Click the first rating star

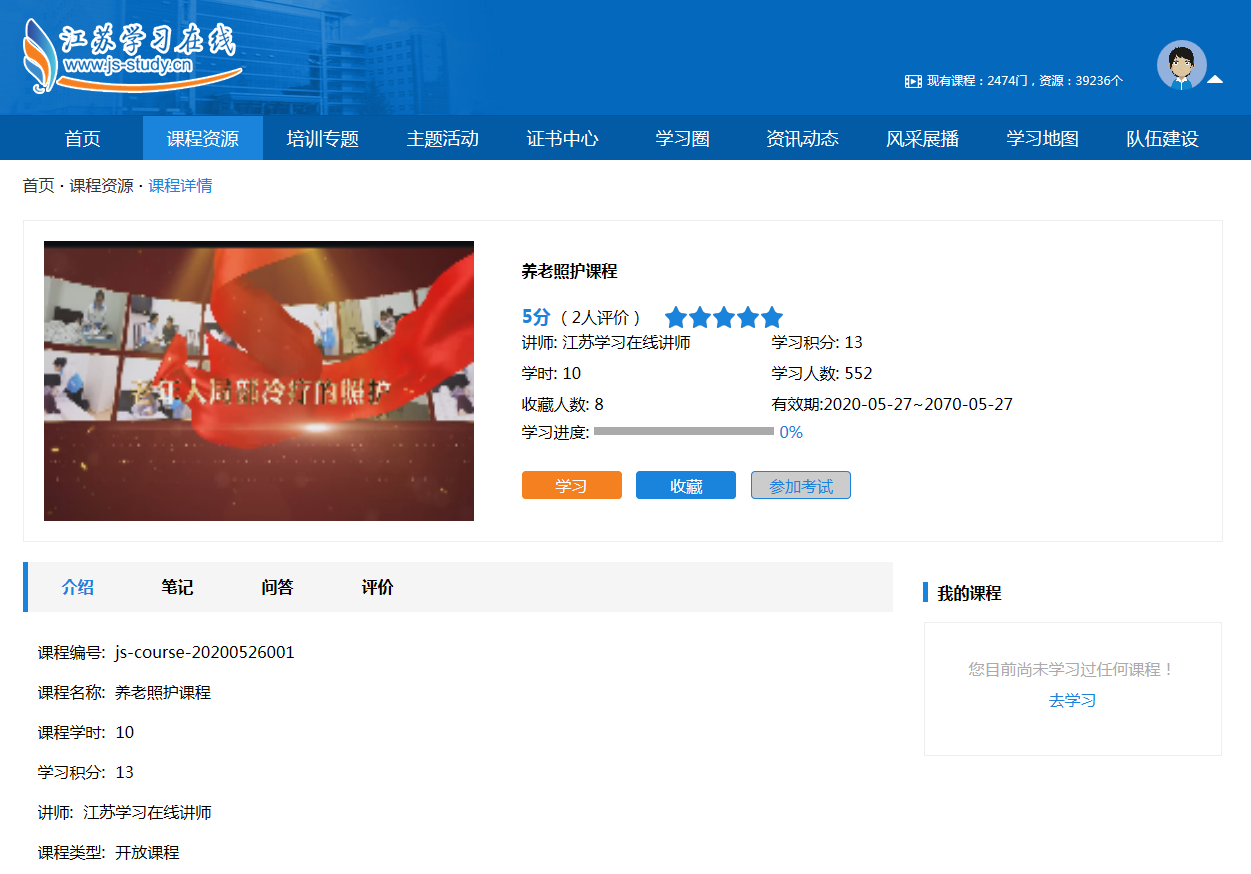coord(676,318)
